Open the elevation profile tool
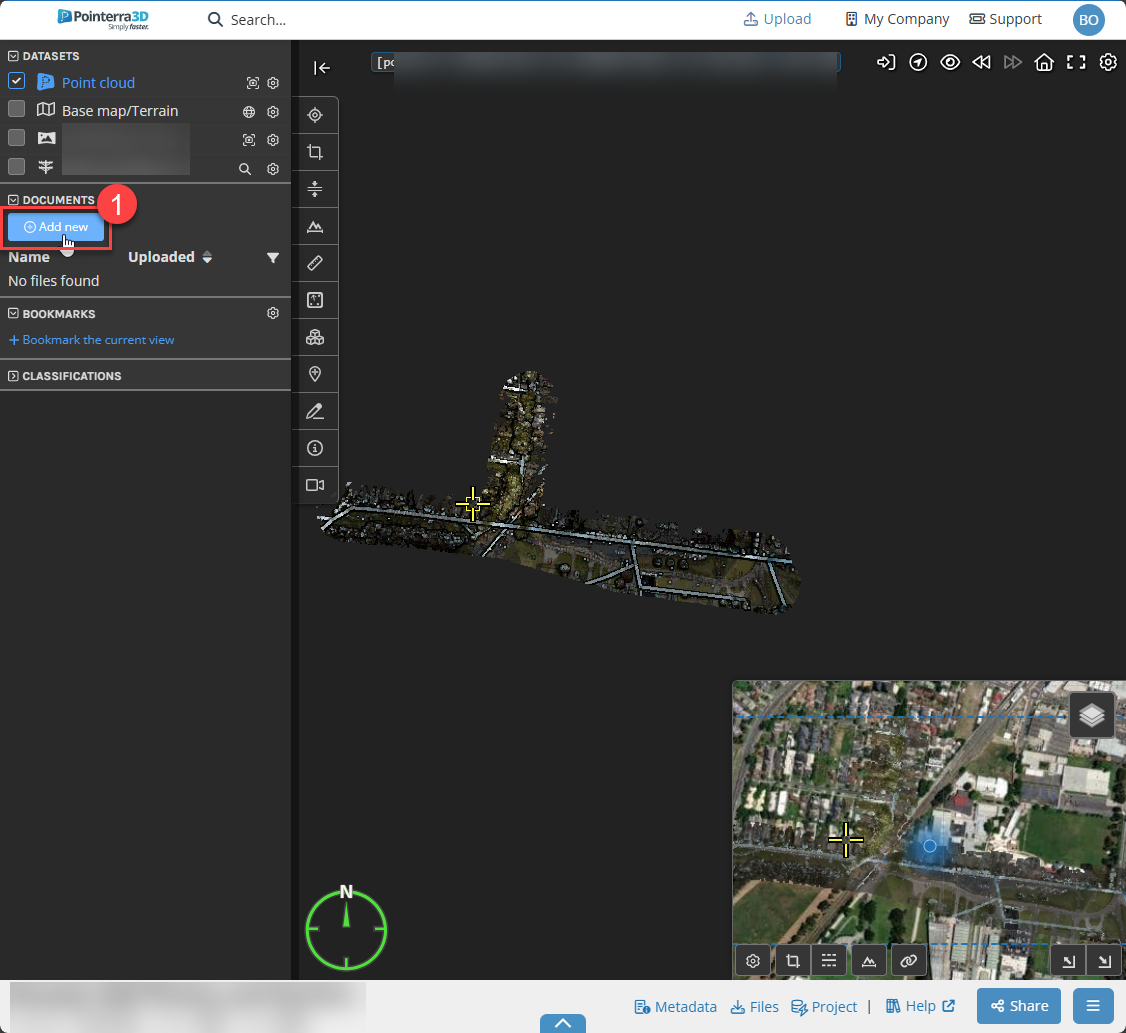The height and width of the screenshot is (1033, 1126). [315, 226]
